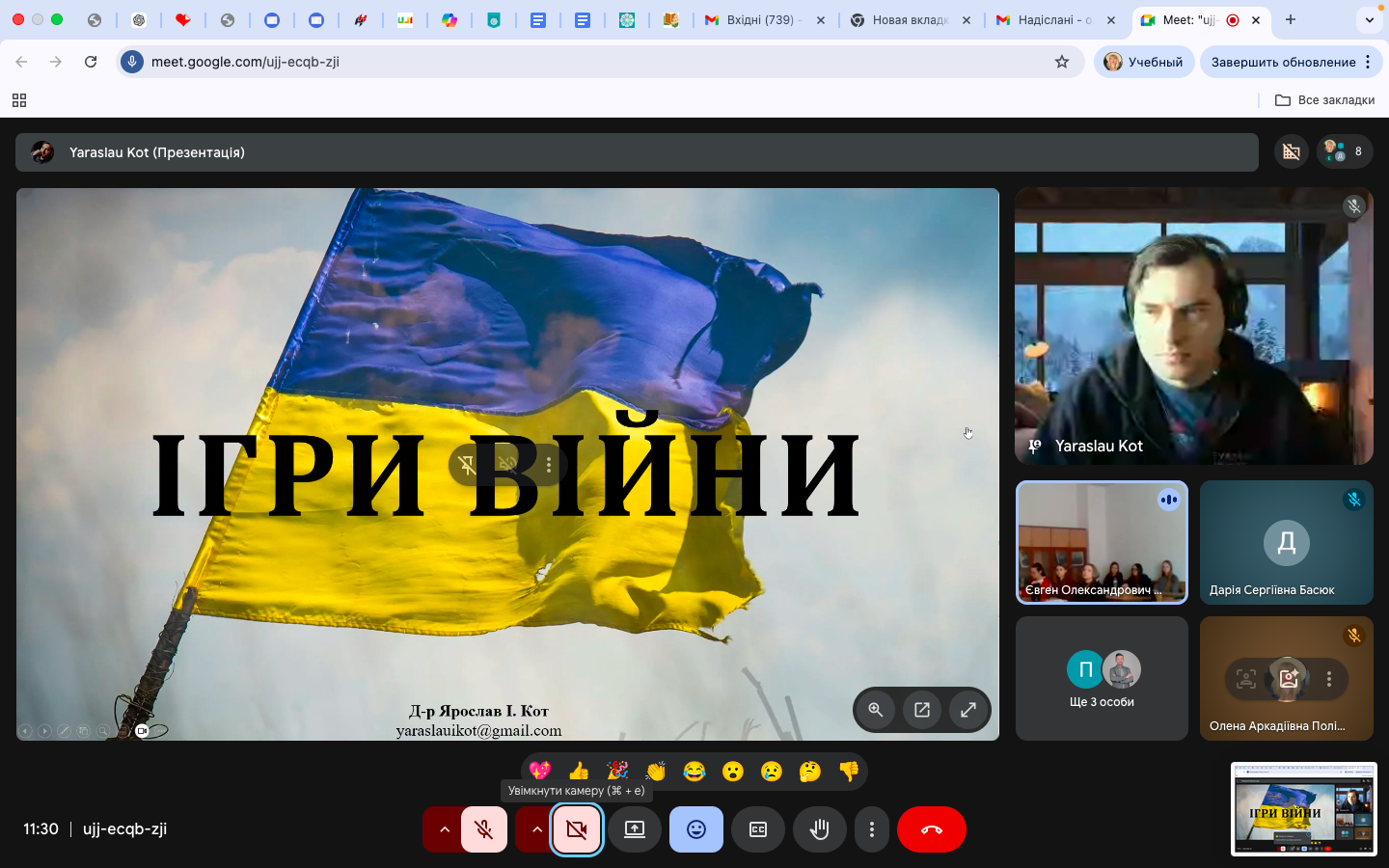Open presentation in a new window
1389x868 pixels.
click(922, 710)
